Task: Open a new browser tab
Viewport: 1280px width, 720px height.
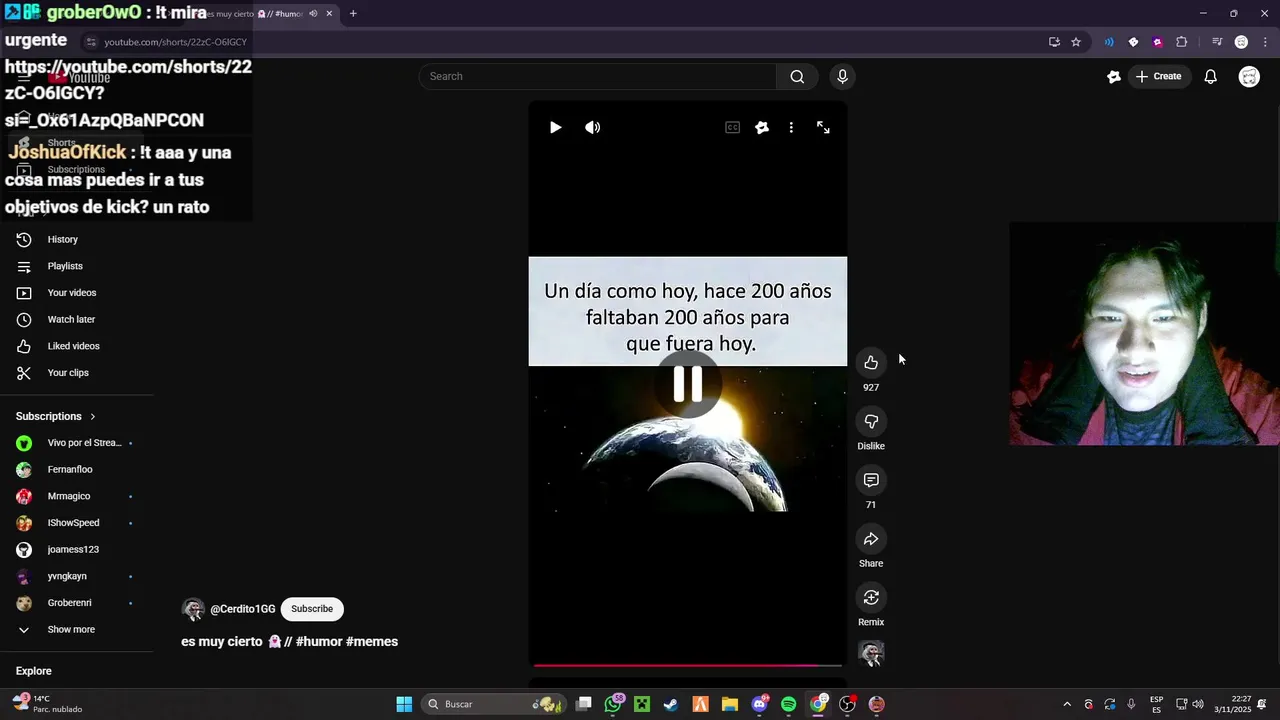Action: (353, 14)
